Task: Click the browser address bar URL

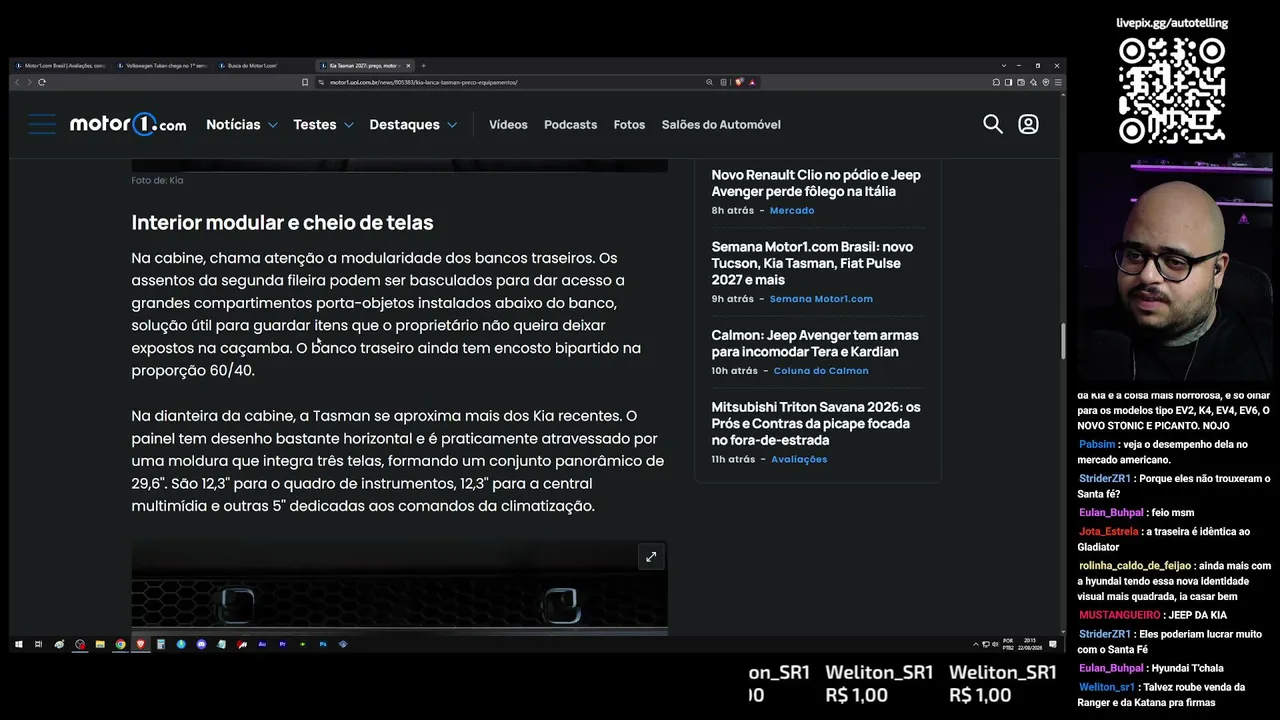Action: pyautogui.click(x=424, y=82)
